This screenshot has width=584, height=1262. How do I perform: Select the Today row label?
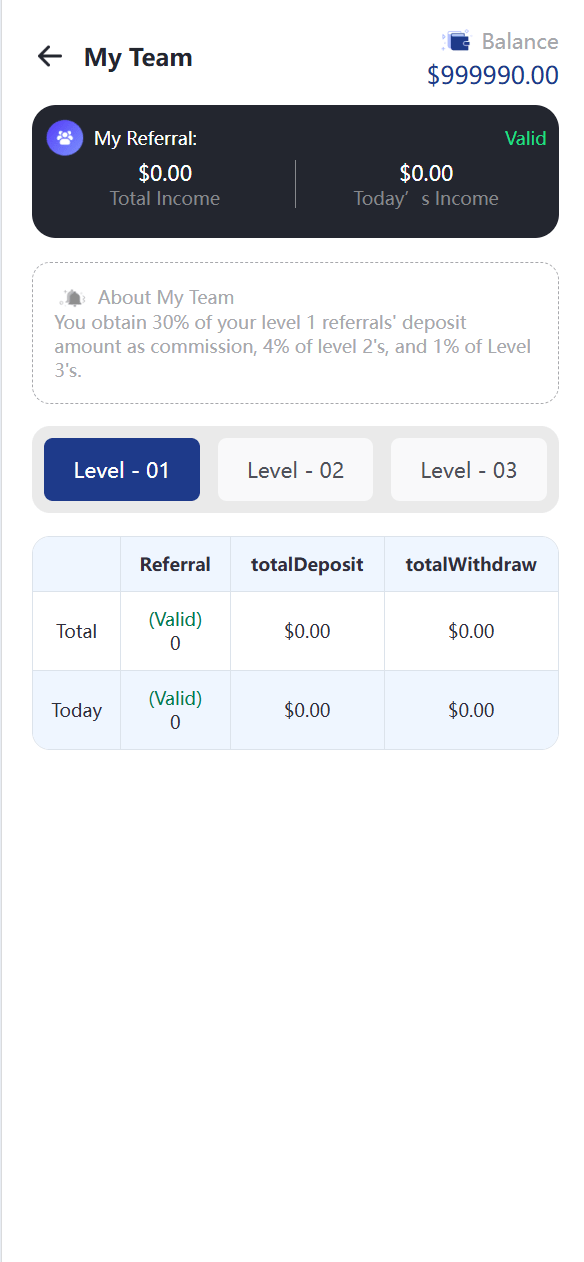pyautogui.click(x=77, y=710)
